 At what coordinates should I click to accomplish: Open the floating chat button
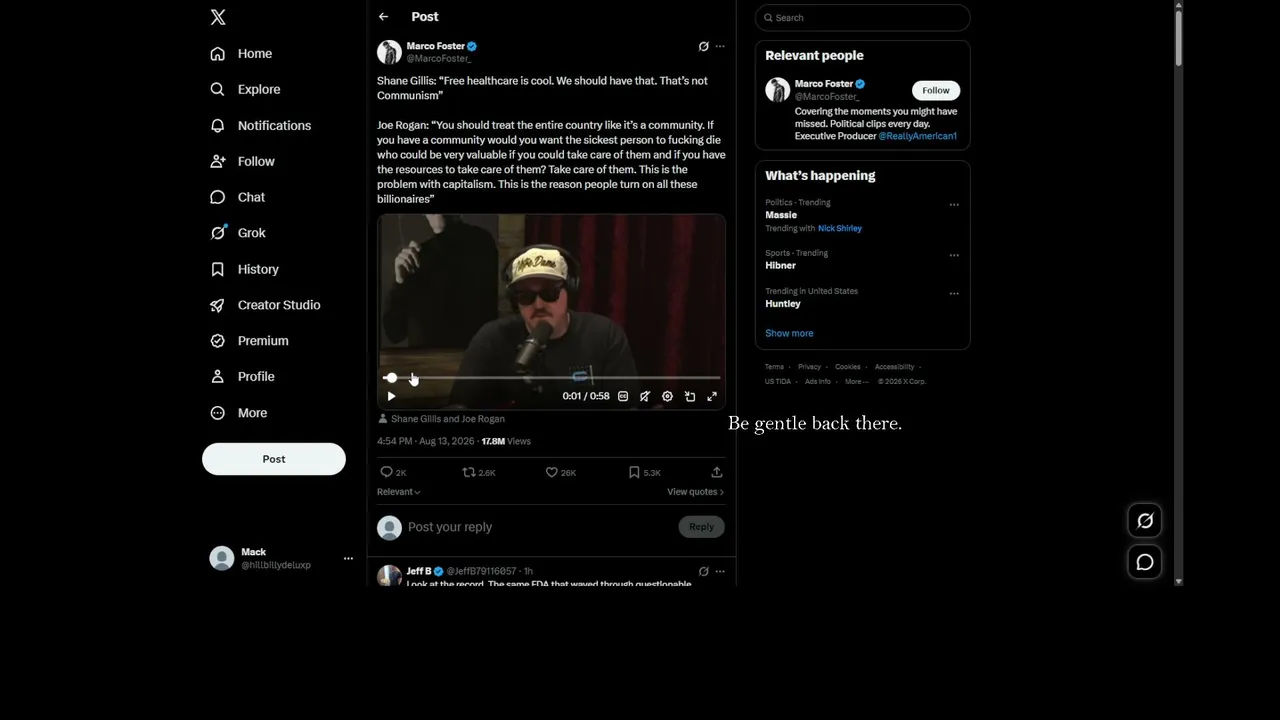pos(1145,562)
